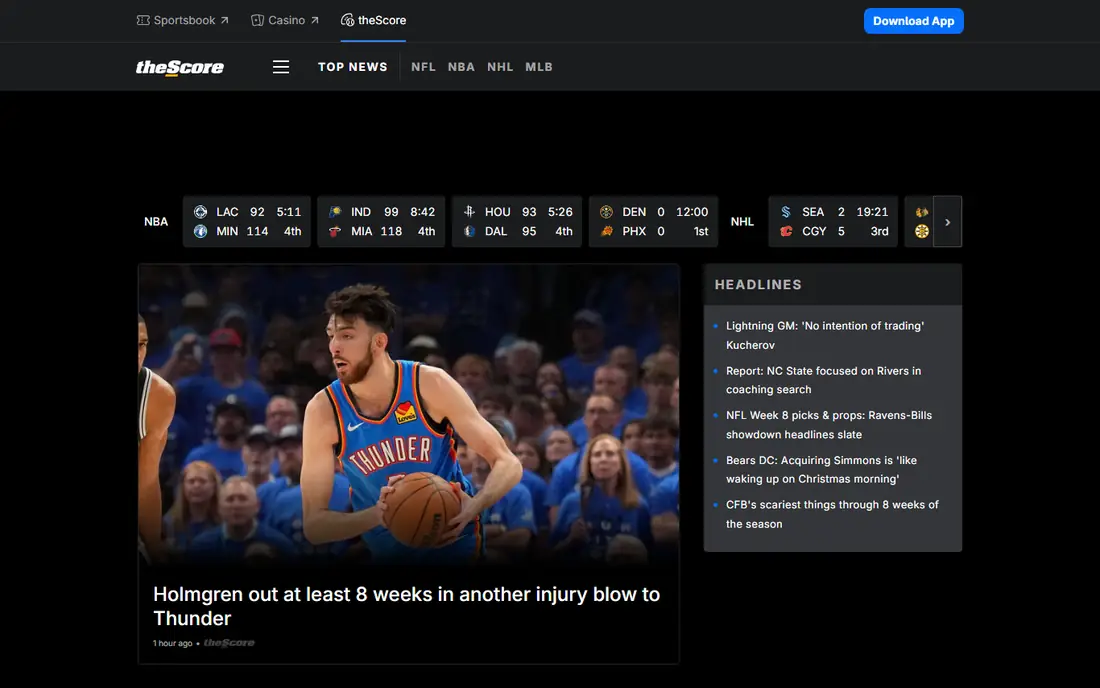This screenshot has height=688, width=1100.
Task: Click the Flames team logo
Action: (786, 231)
